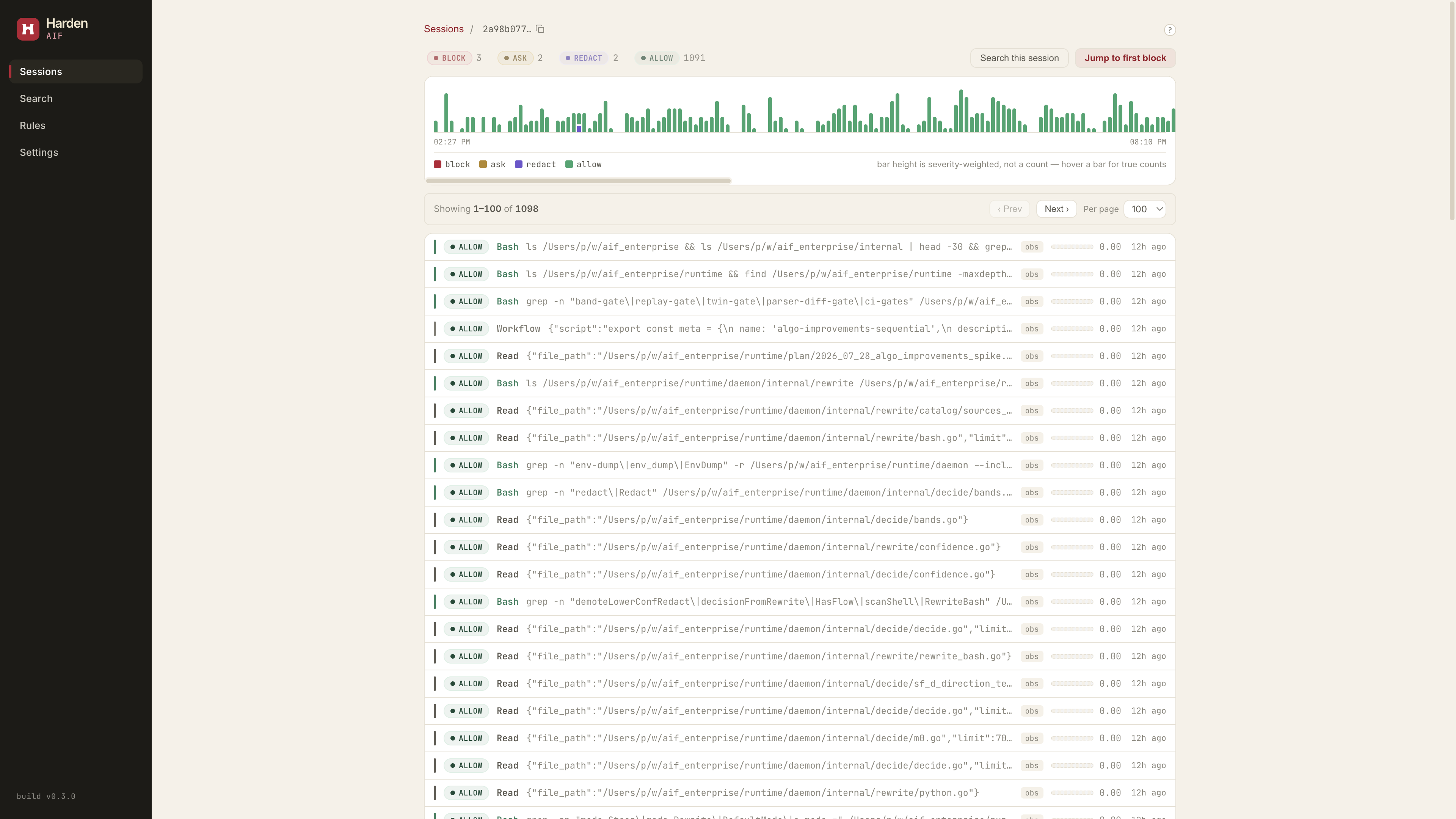Click Jump to first block
This screenshot has width=1456, height=819.
[x=1125, y=58]
